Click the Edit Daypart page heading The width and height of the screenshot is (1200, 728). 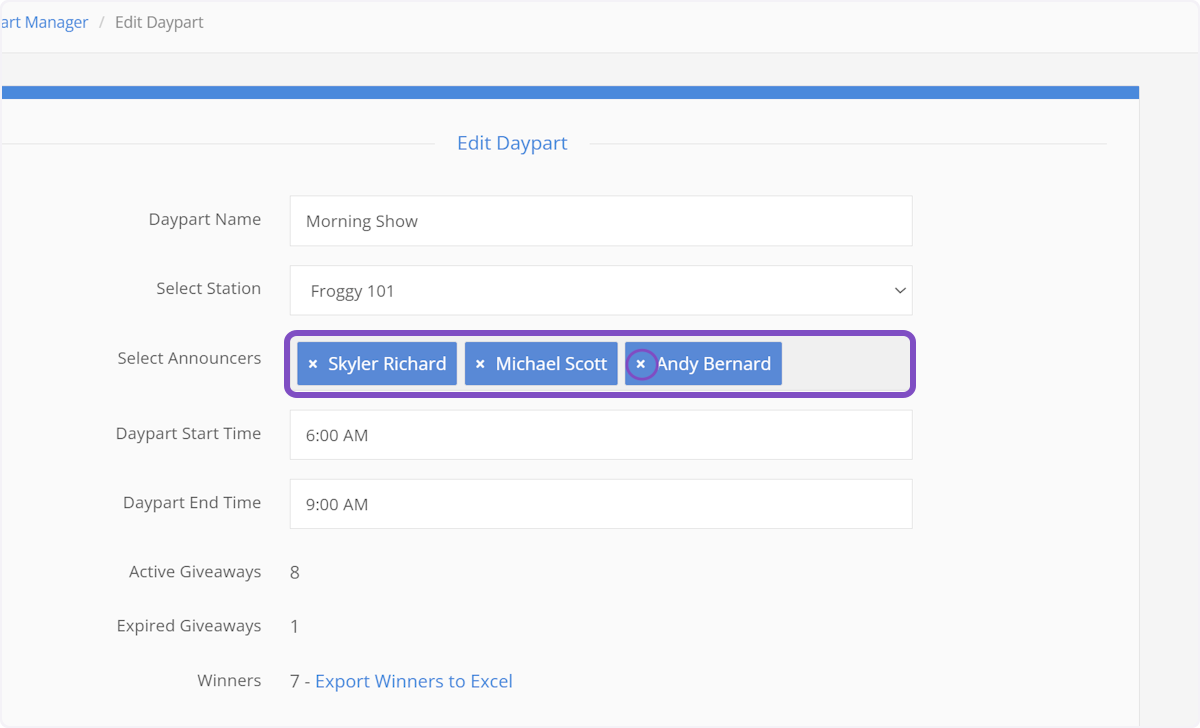[512, 143]
